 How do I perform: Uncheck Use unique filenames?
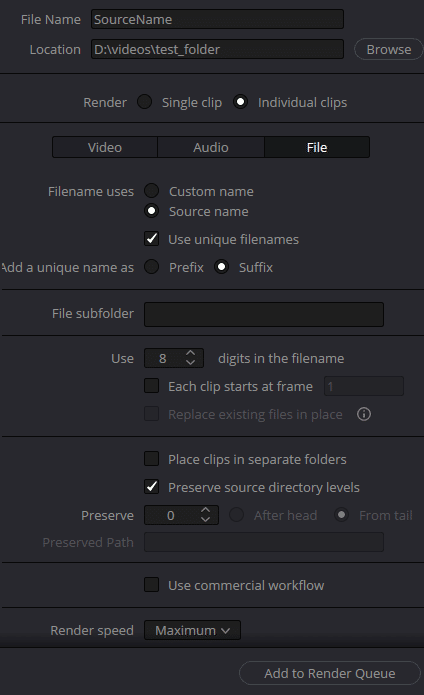tap(152, 239)
